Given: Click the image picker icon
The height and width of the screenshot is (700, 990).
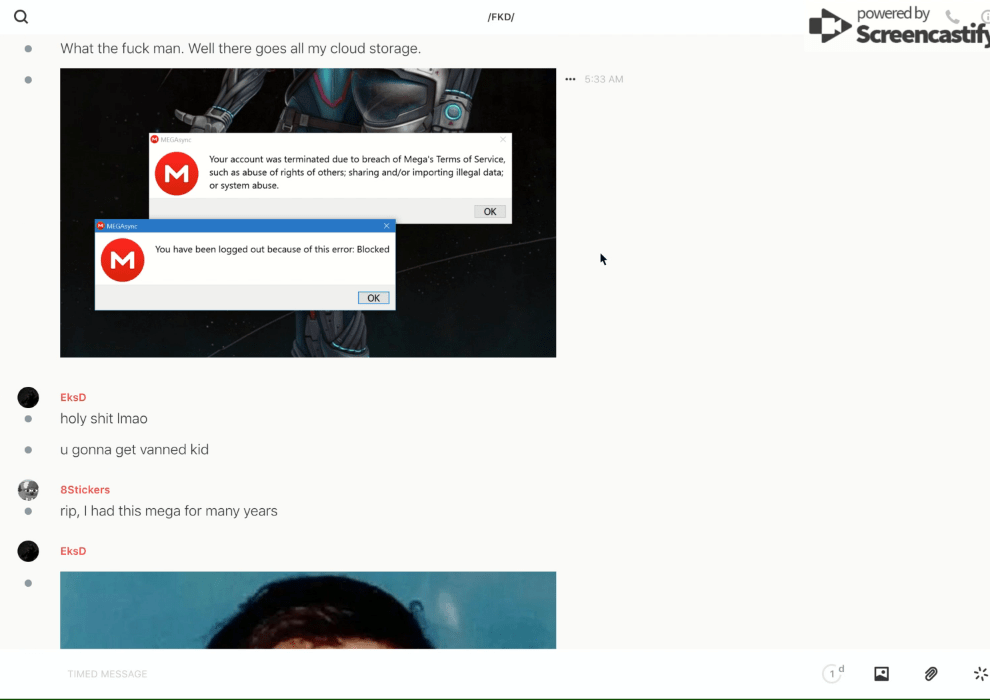Looking at the screenshot, I should [x=881, y=674].
